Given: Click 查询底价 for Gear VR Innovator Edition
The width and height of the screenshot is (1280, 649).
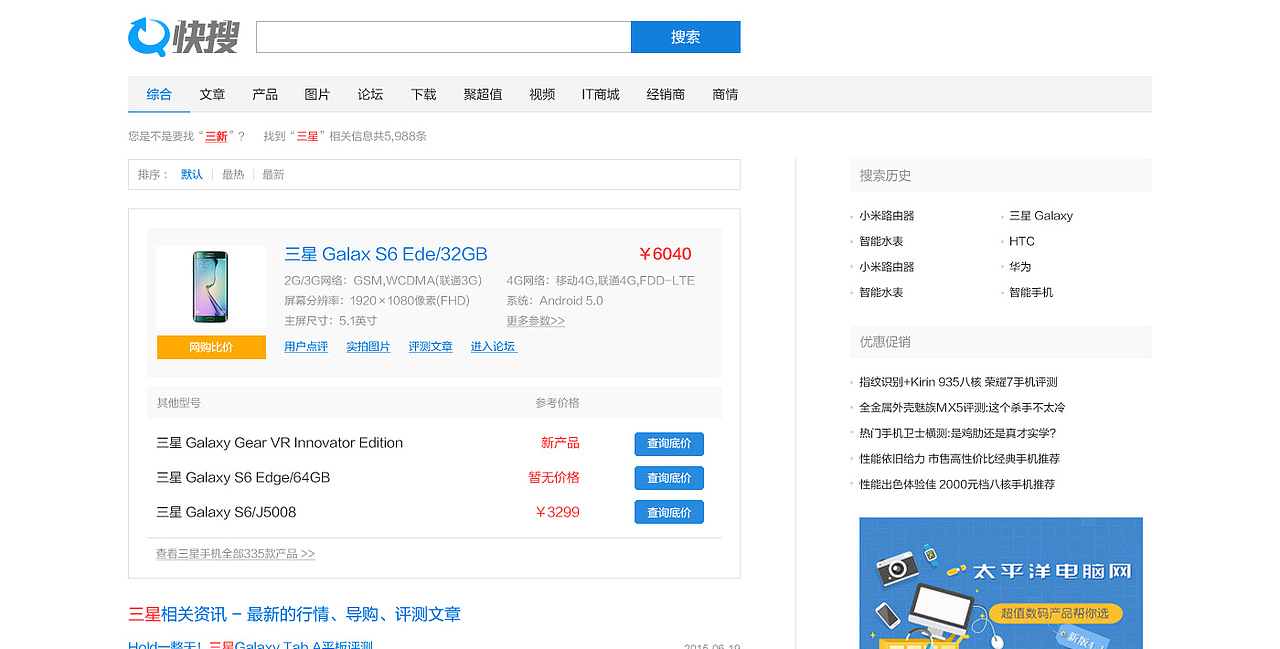Looking at the screenshot, I should [x=669, y=444].
